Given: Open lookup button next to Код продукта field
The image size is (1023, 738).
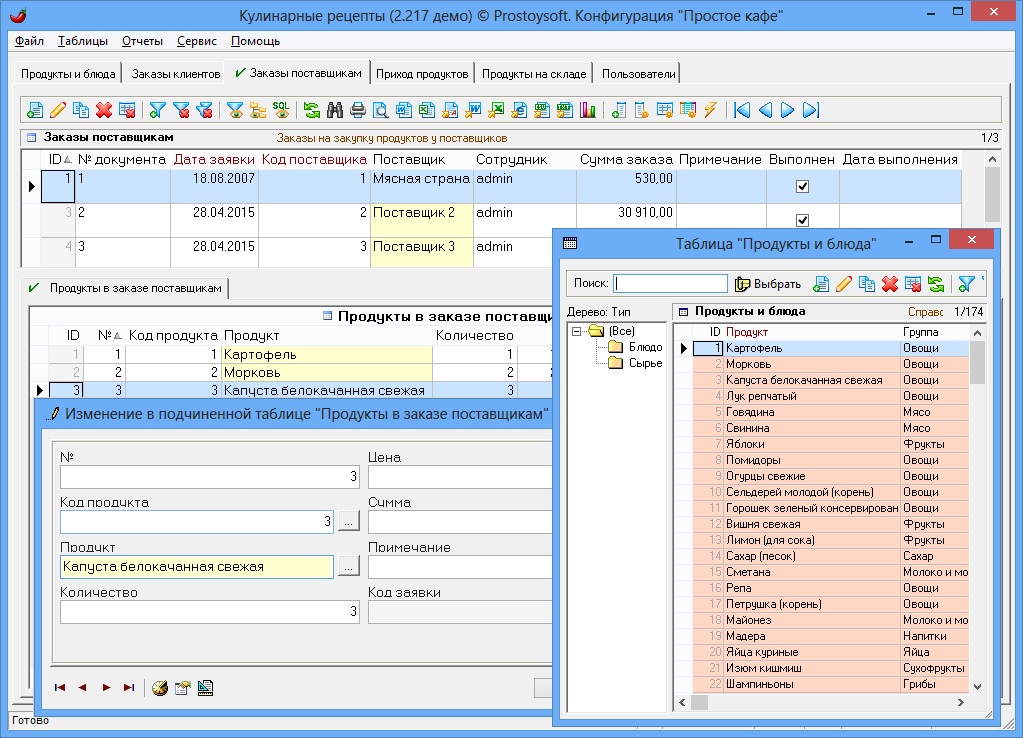Looking at the screenshot, I should (x=347, y=521).
